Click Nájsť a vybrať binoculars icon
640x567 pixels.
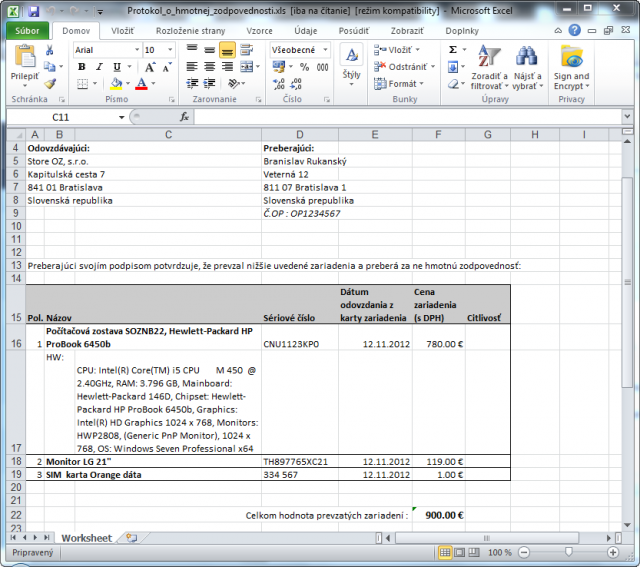pos(527,56)
